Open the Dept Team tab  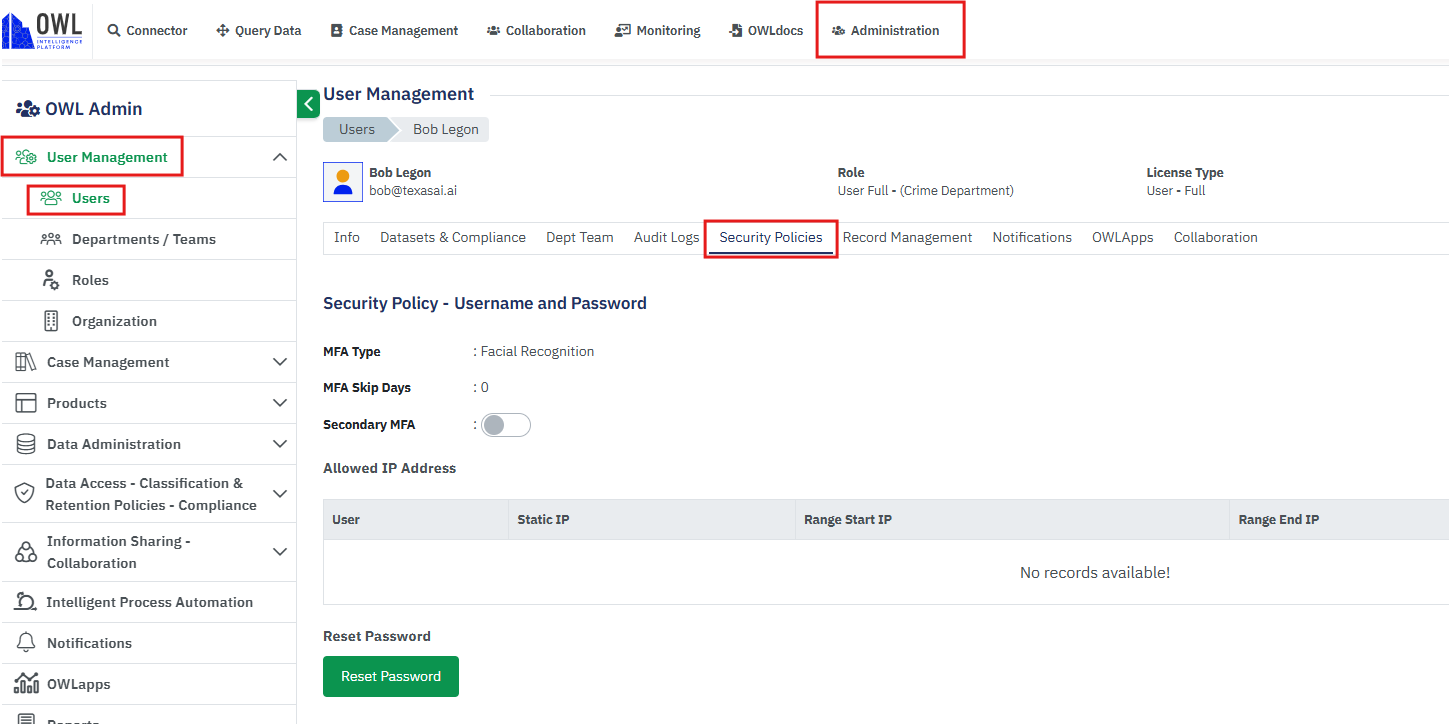580,237
